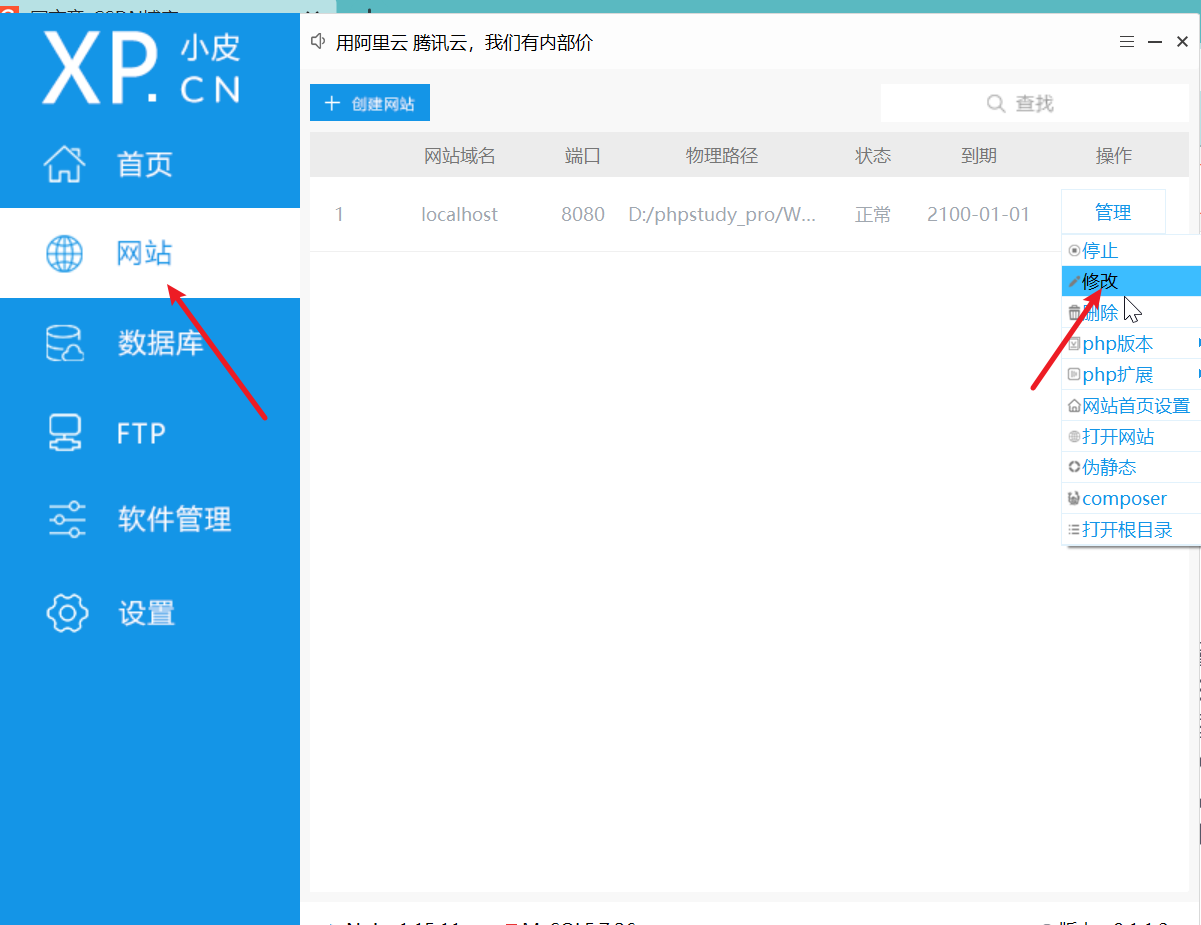Click the list icon beside 打开根目录

tap(1074, 530)
